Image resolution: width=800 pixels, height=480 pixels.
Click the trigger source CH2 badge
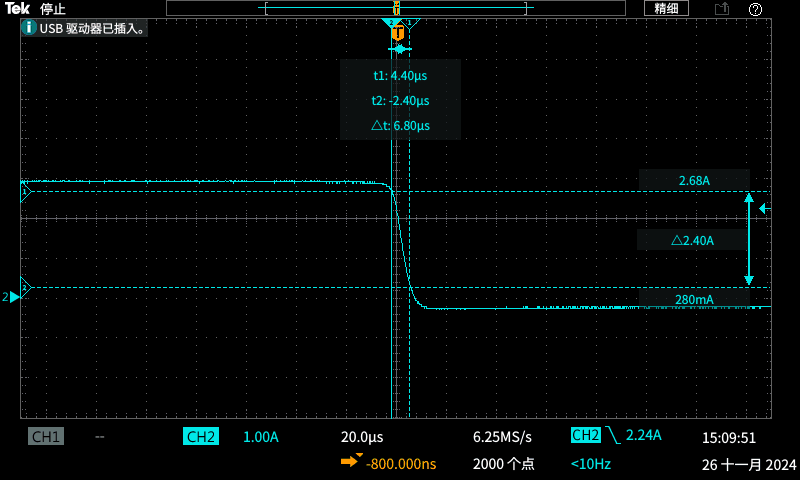click(x=585, y=436)
